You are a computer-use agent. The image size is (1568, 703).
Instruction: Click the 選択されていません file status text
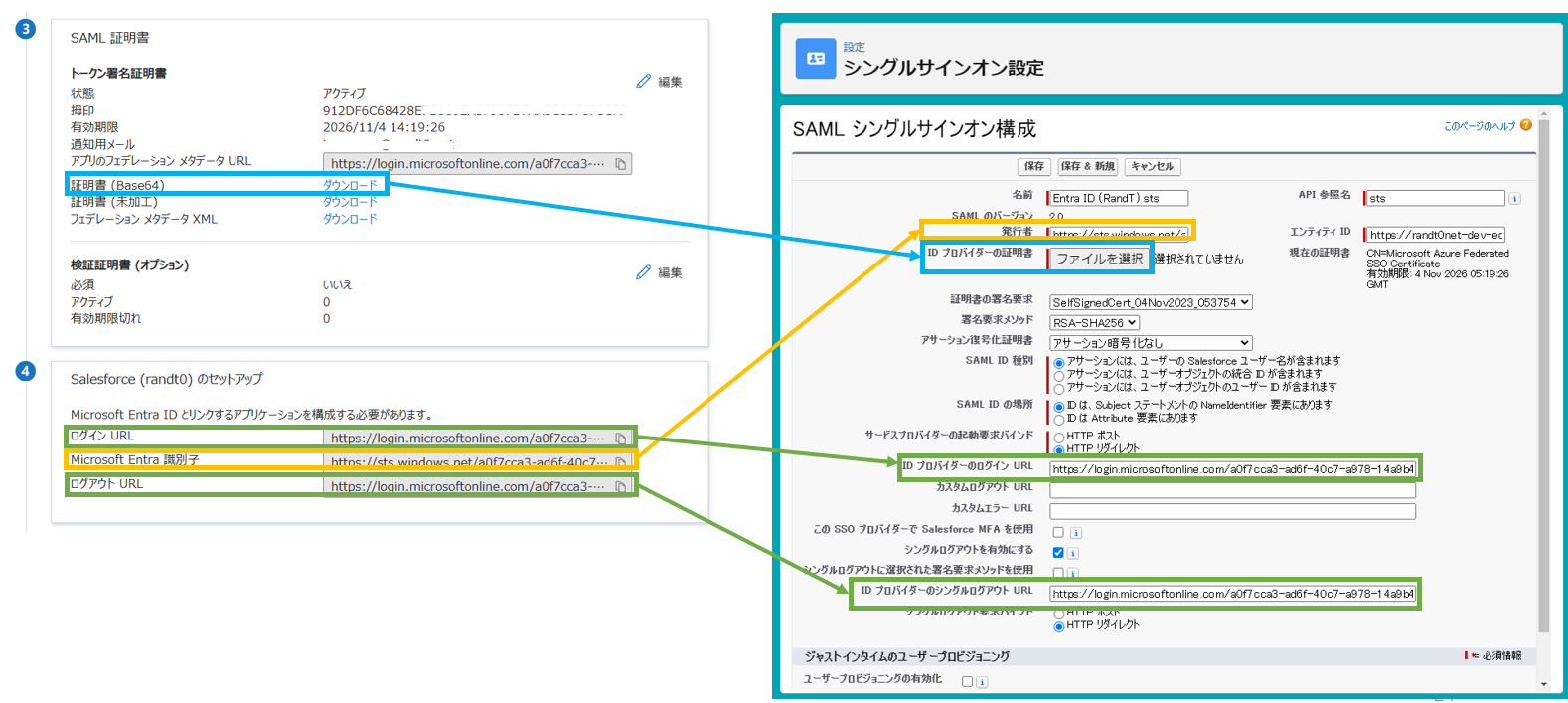(1198, 260)
